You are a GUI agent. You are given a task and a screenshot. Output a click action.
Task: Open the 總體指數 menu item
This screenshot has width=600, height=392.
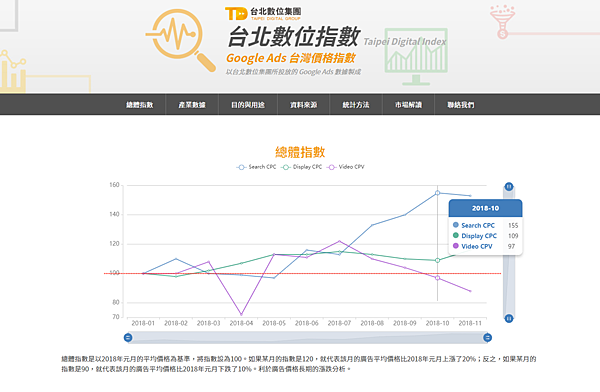(x=140, y=105)
